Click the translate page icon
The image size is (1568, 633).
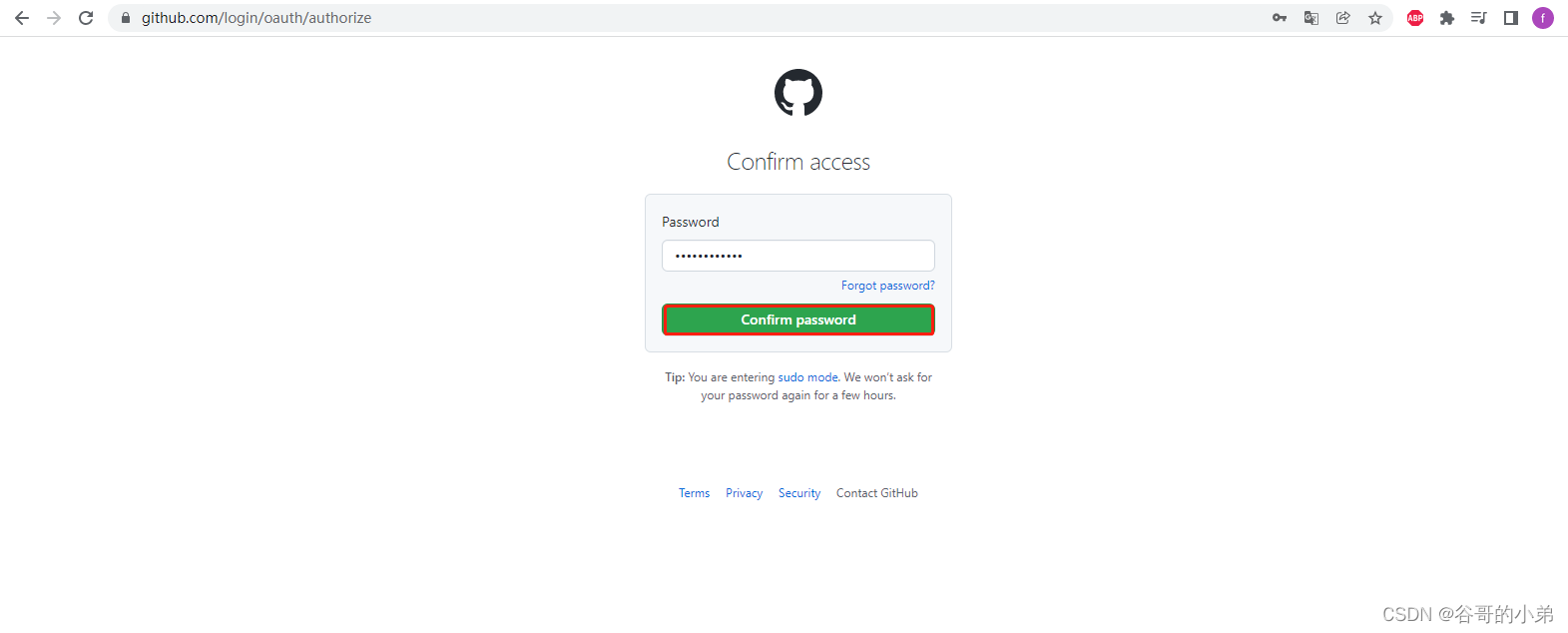click(1311, 18)
